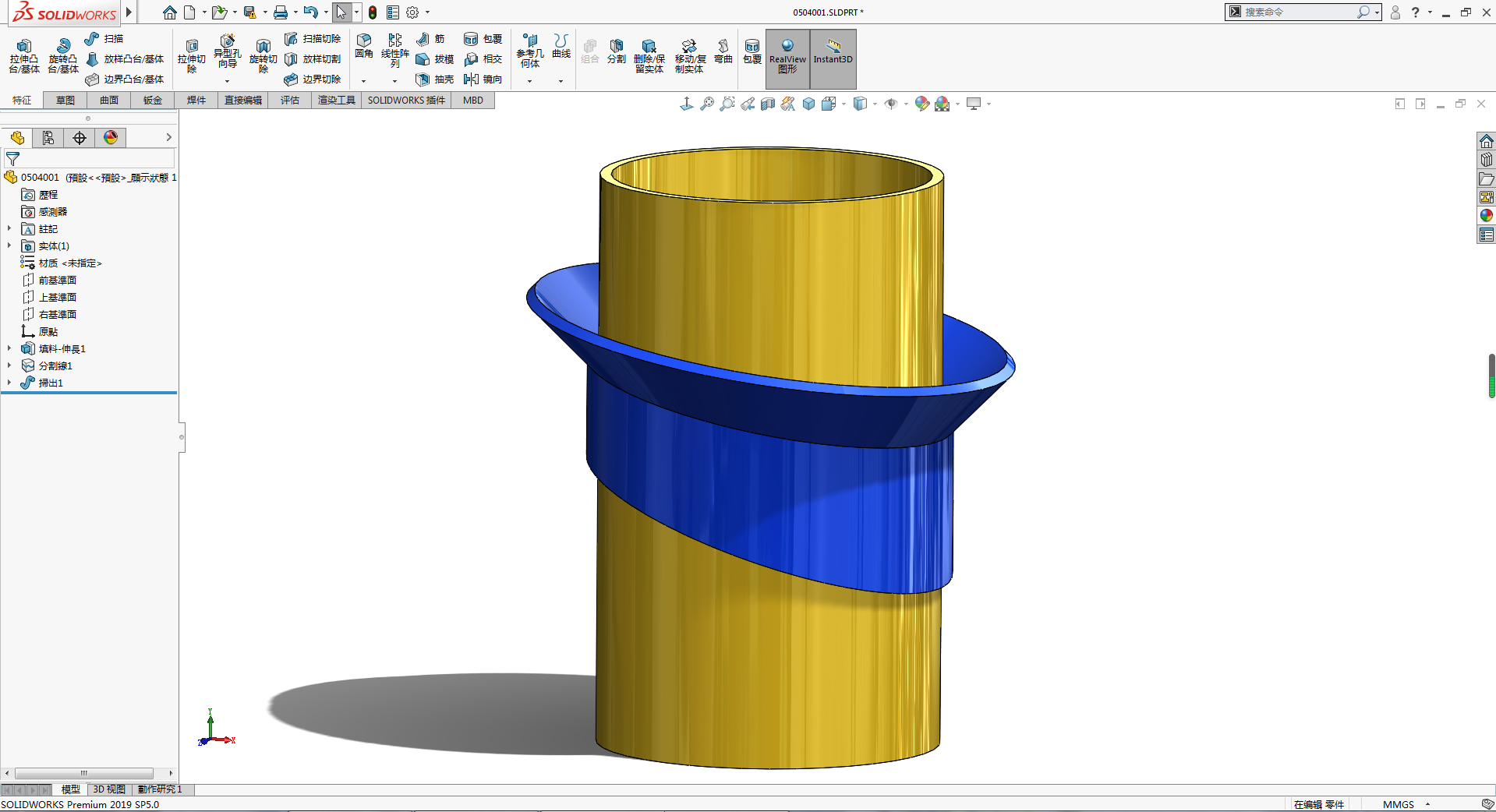This screenshot has height=812, width=1496.
Task: Click the Split (分割) tool
Action: [x=617, y=51]
